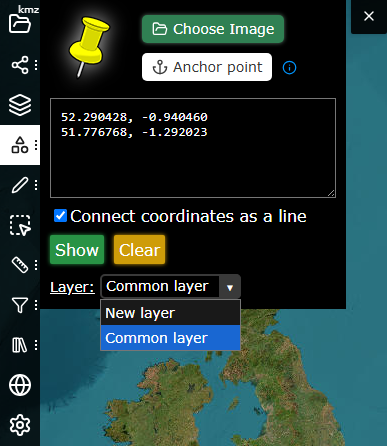Click the yellow pushpin marker image
The width and height of the screenshot is (387, 446).
pyautogui.click(x=89, y=47)
